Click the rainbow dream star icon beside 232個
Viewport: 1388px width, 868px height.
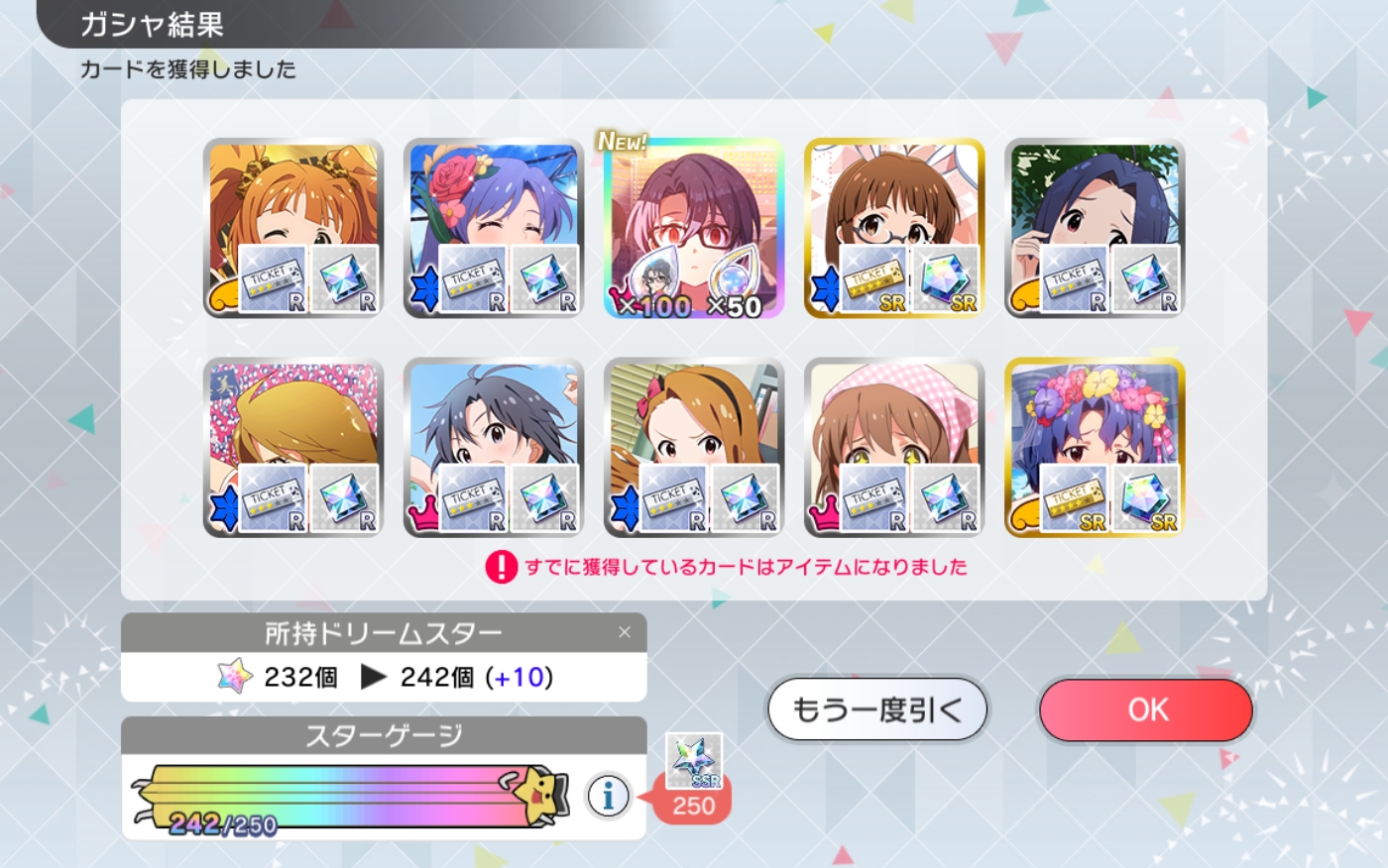click(x=235, y=677)
